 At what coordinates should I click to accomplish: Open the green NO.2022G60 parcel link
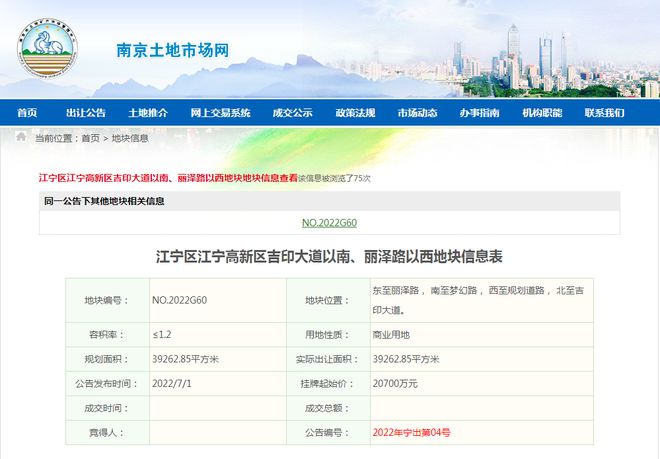[329, 223]
